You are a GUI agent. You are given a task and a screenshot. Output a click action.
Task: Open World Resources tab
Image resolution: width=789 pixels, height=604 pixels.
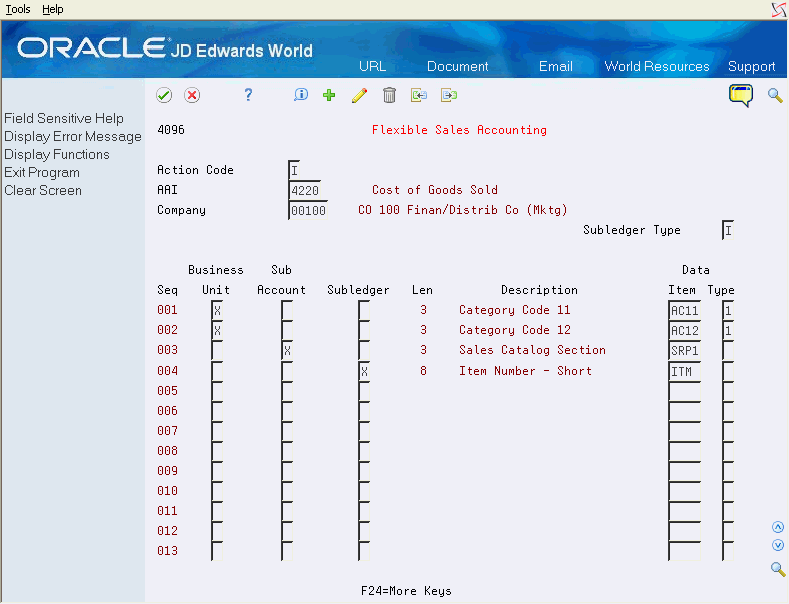657,66
